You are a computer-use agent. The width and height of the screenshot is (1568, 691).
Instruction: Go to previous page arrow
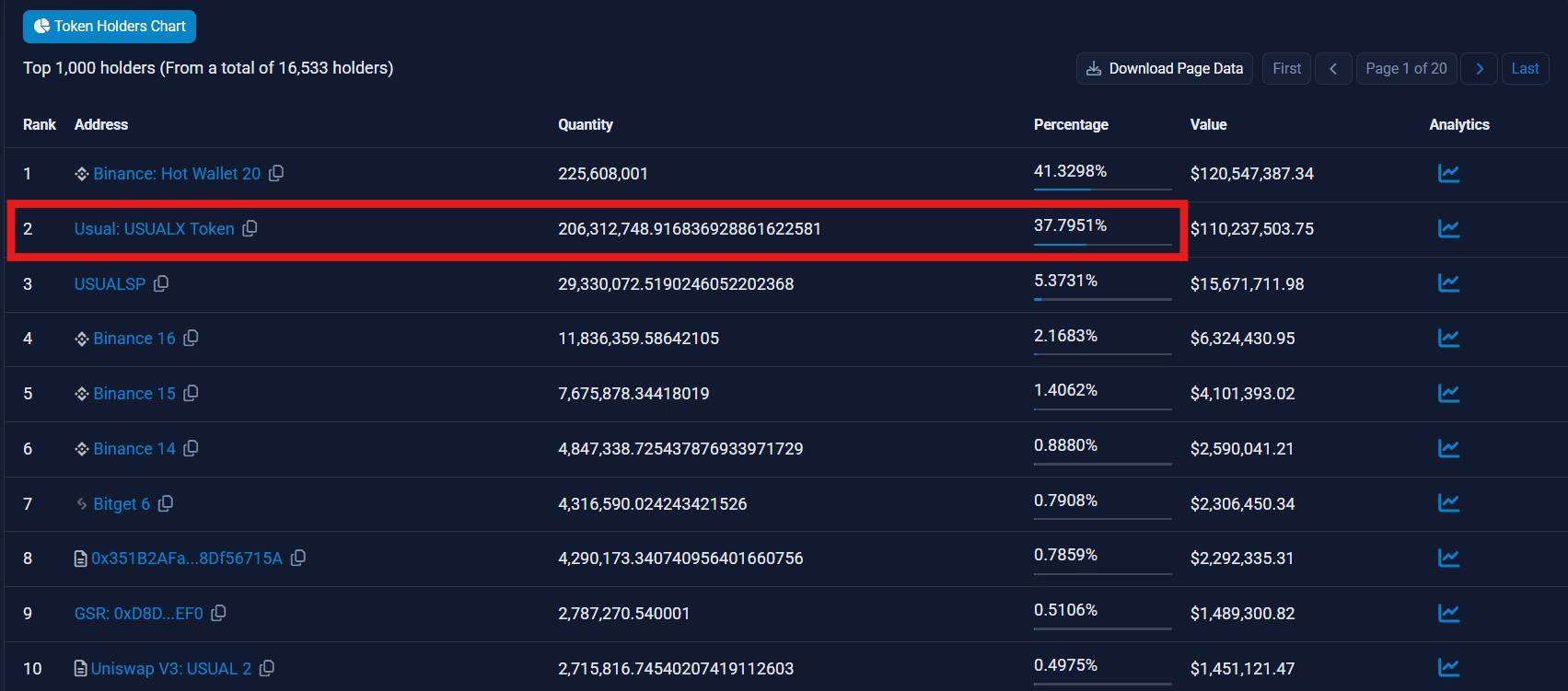[1333, 69]
